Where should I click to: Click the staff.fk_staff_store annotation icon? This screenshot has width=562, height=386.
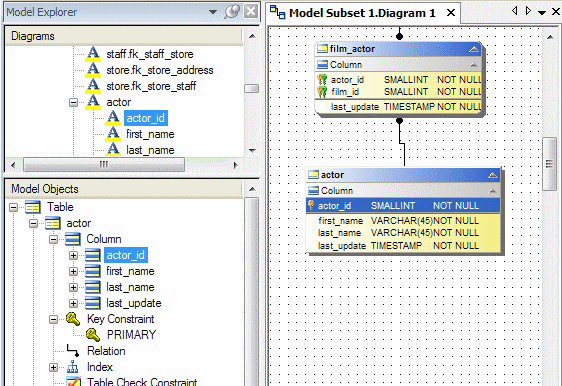(x=93, y=54)
